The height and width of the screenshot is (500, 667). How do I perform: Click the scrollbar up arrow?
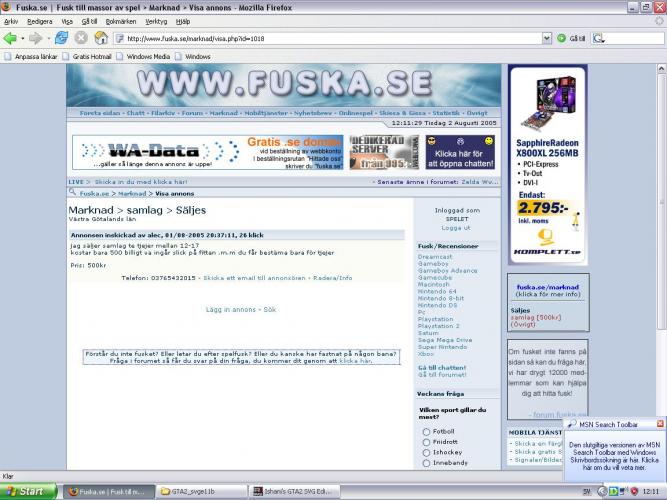tap(661, 69)
